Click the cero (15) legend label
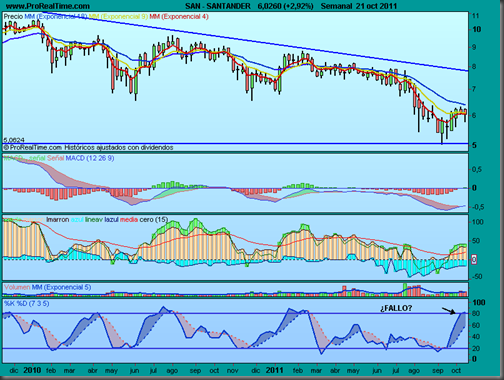This screenshot has height=380, width=504. [154, 220]
